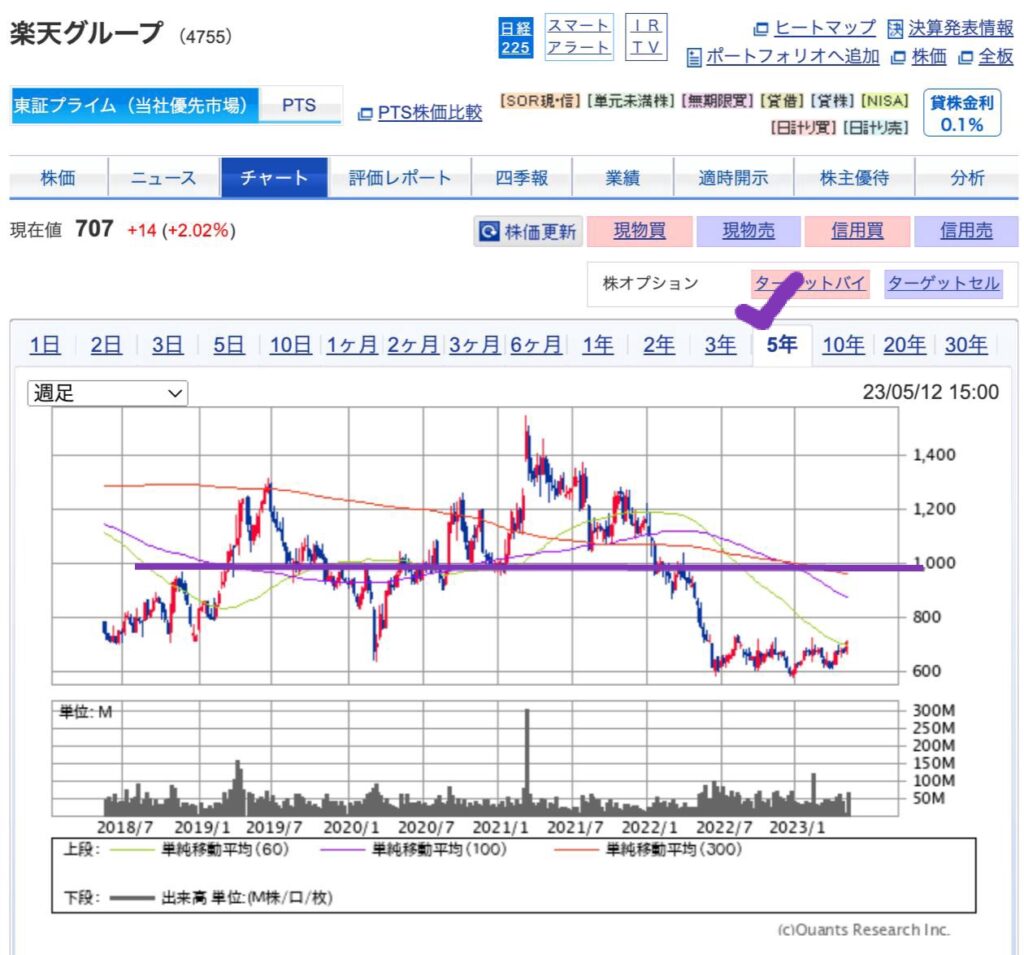This screenshot has height=955, width=1024.
Task: Select the 5年 chart period tab
Action: click(x=782, y=344)
